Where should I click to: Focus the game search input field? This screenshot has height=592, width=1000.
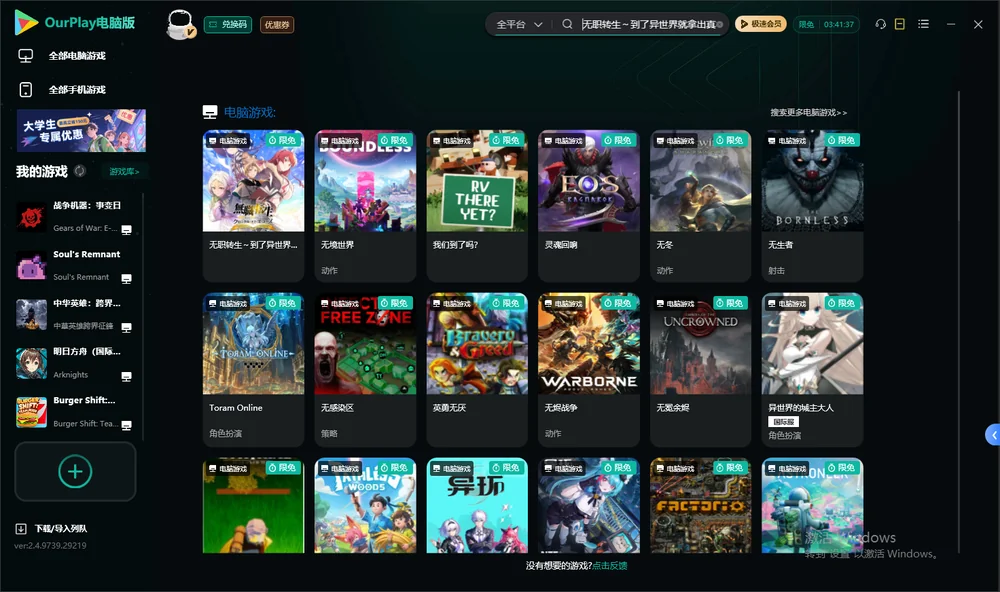pyautogui.click(x=647, y=24)
